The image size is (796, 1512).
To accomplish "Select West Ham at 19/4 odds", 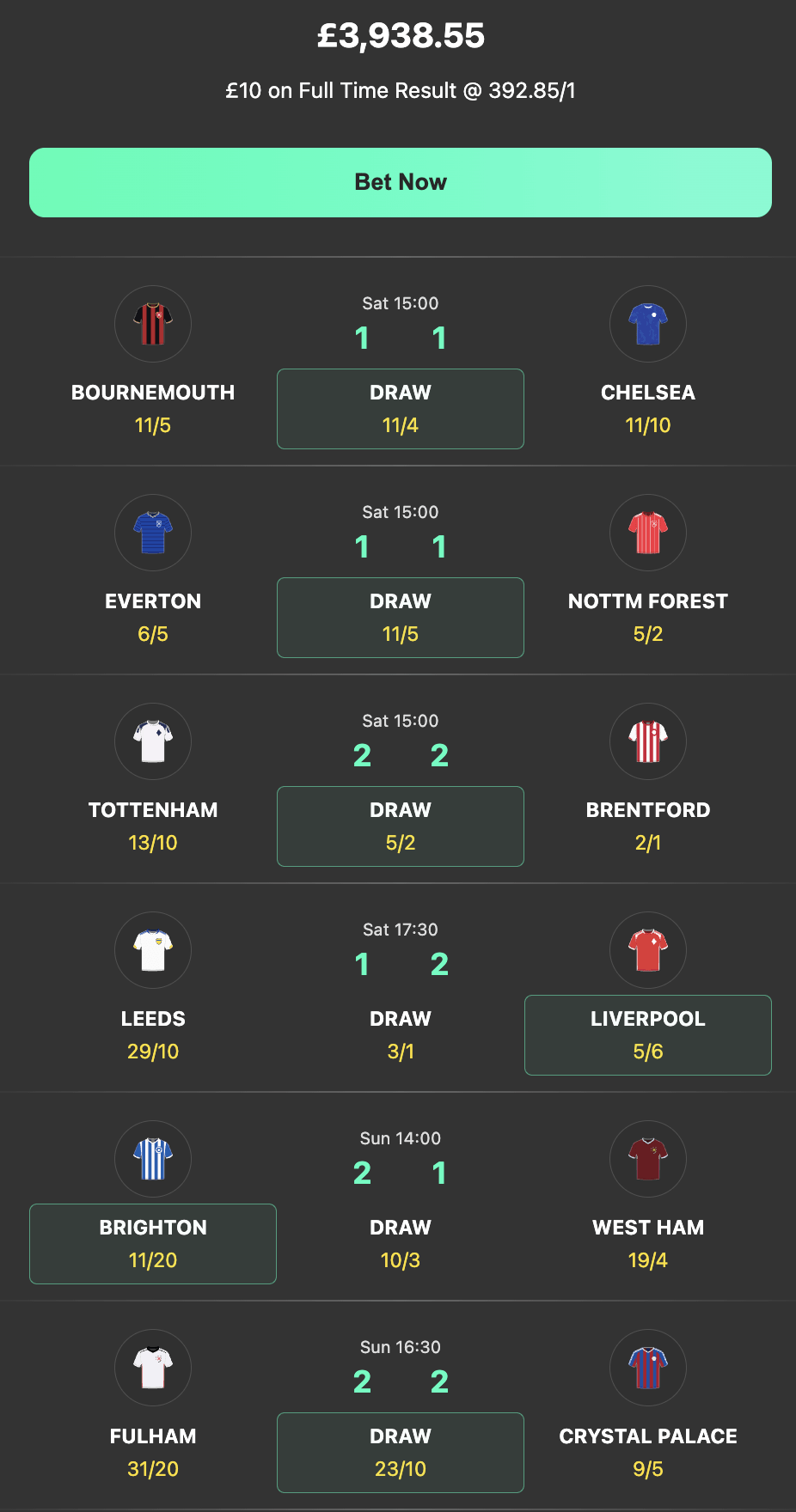I will (647, 1243).
